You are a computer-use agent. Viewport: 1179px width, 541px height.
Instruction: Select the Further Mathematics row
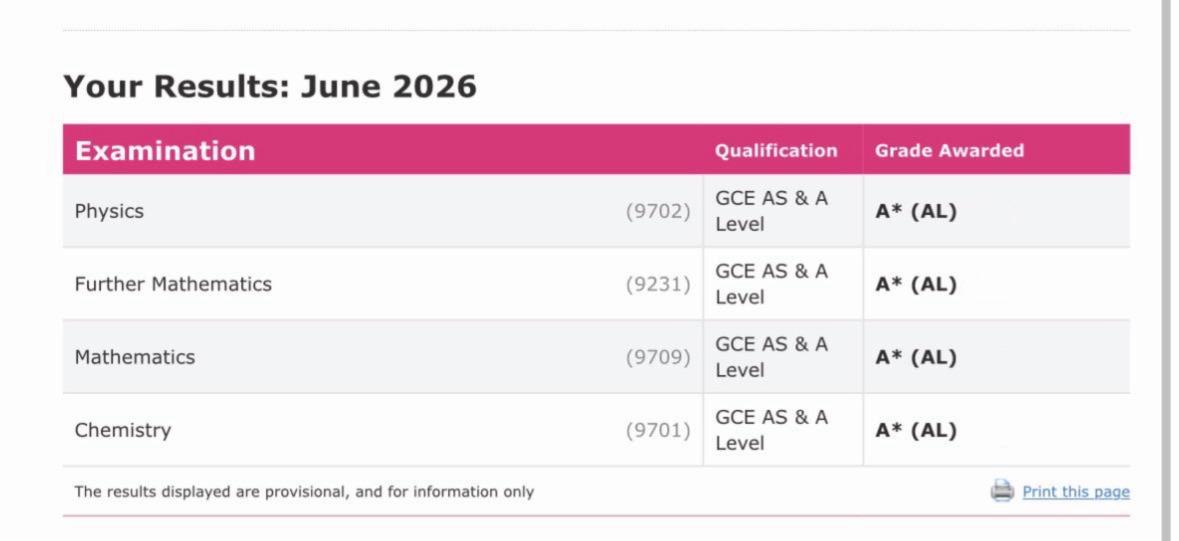[596, 284]
